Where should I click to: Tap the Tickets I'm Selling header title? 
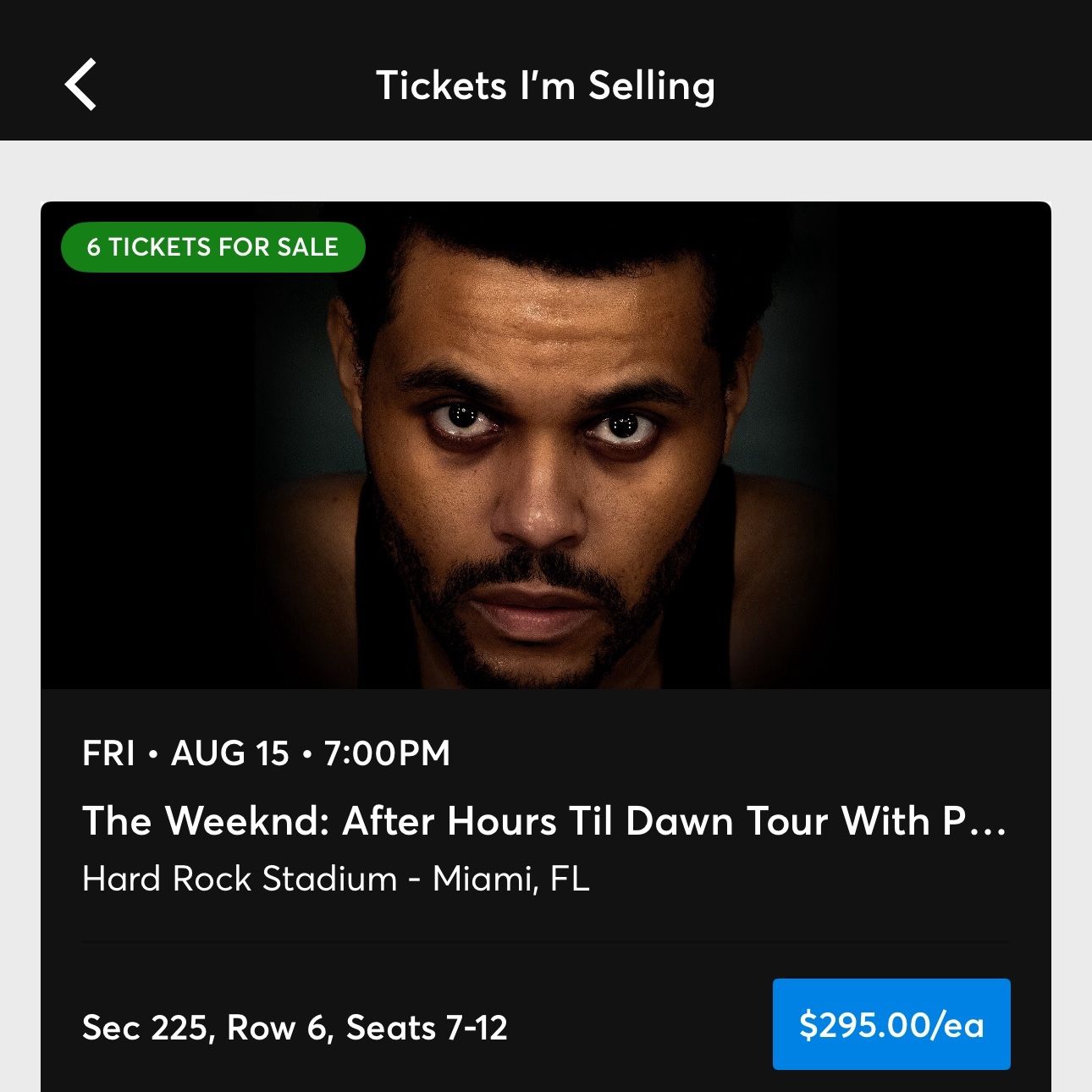[545, 85]
